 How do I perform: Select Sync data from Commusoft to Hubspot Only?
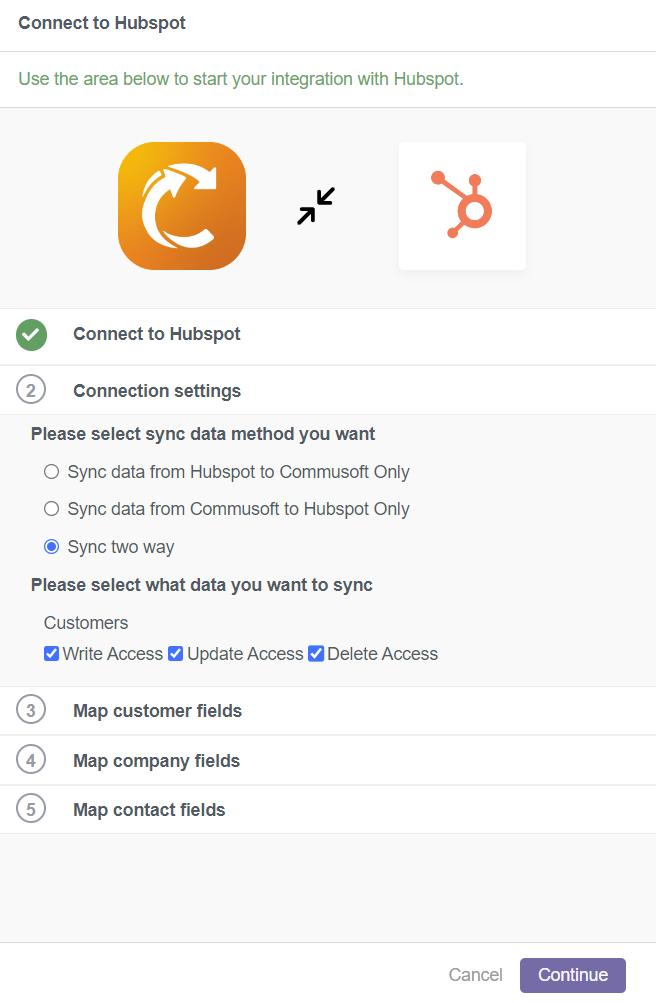pyautogui.click(x=51, y=509)
